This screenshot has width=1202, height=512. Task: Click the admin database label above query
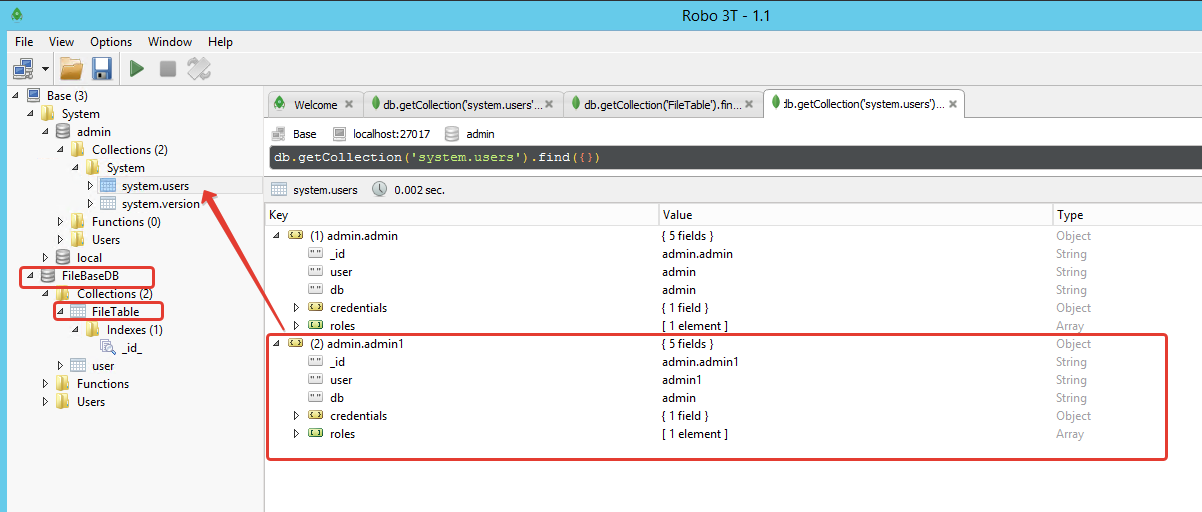pos(480,134)
